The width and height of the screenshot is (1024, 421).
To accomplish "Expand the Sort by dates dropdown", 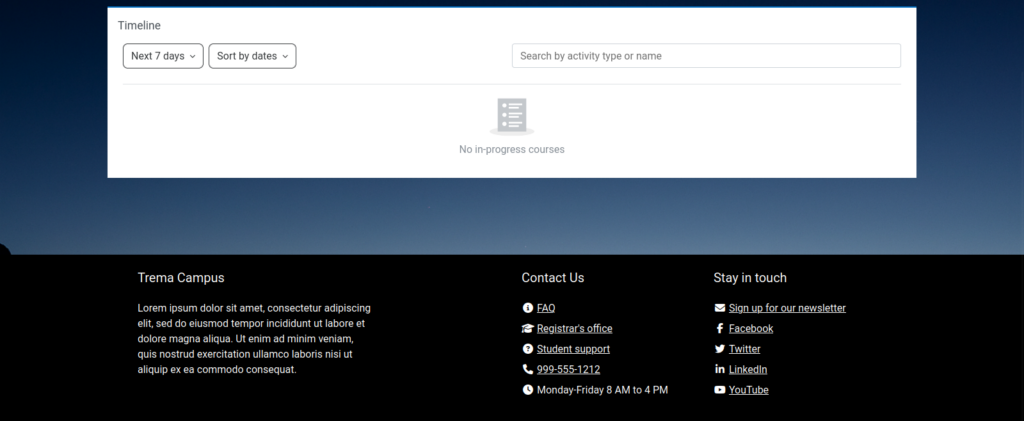I will click(x=252, y=56).
